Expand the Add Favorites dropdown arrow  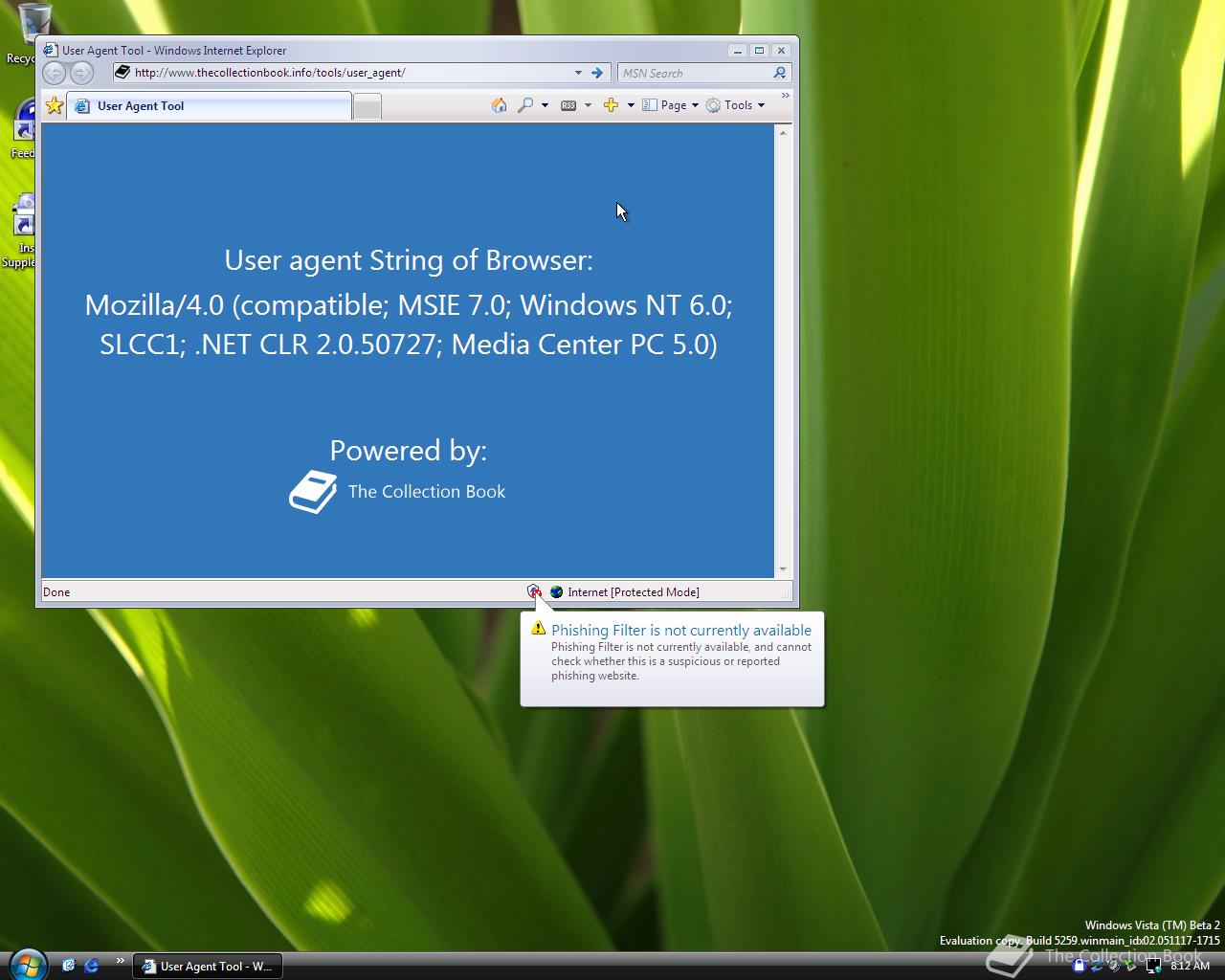pos(631,105)
